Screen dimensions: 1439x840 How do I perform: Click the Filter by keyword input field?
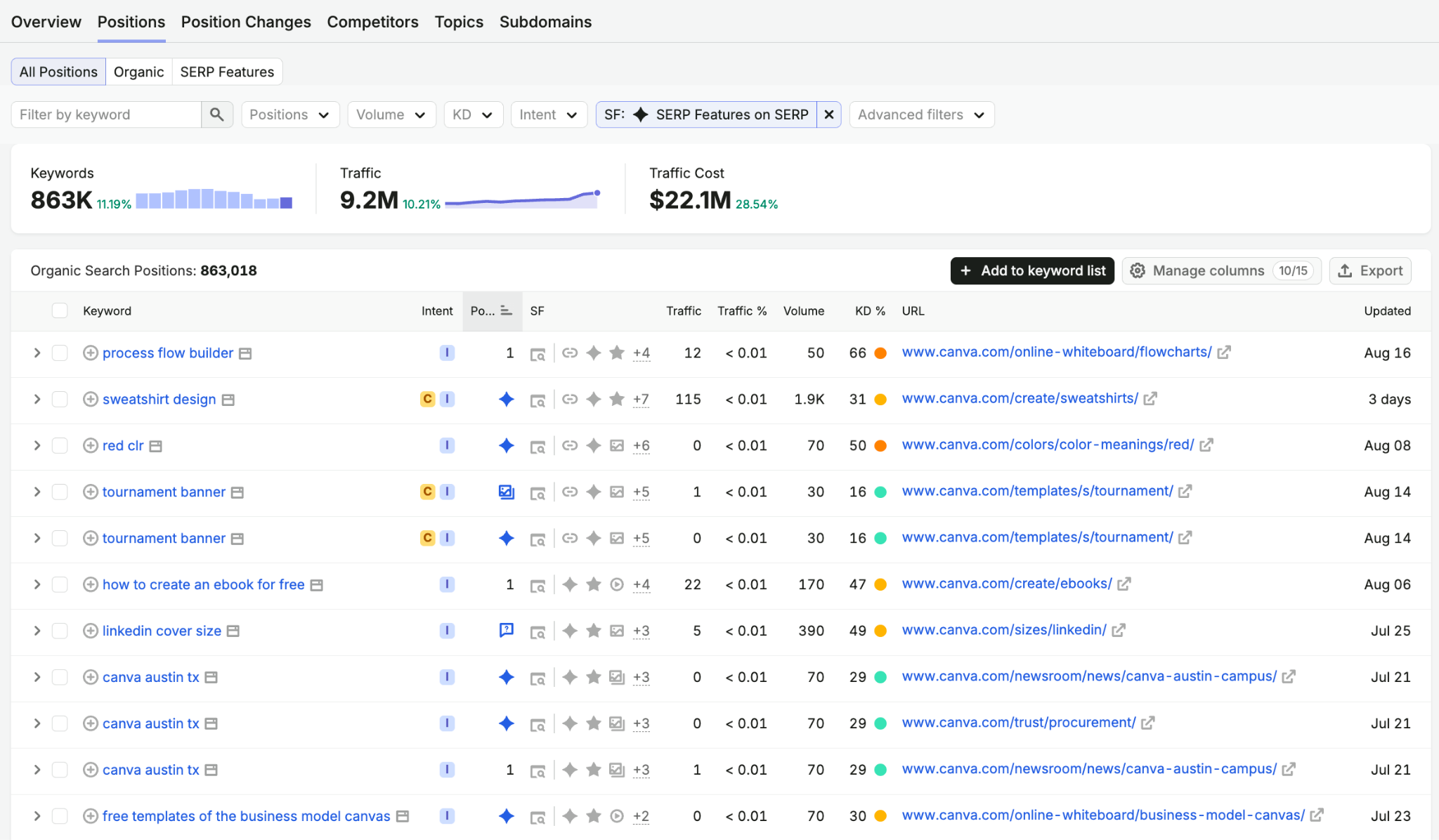click(106, 114)
